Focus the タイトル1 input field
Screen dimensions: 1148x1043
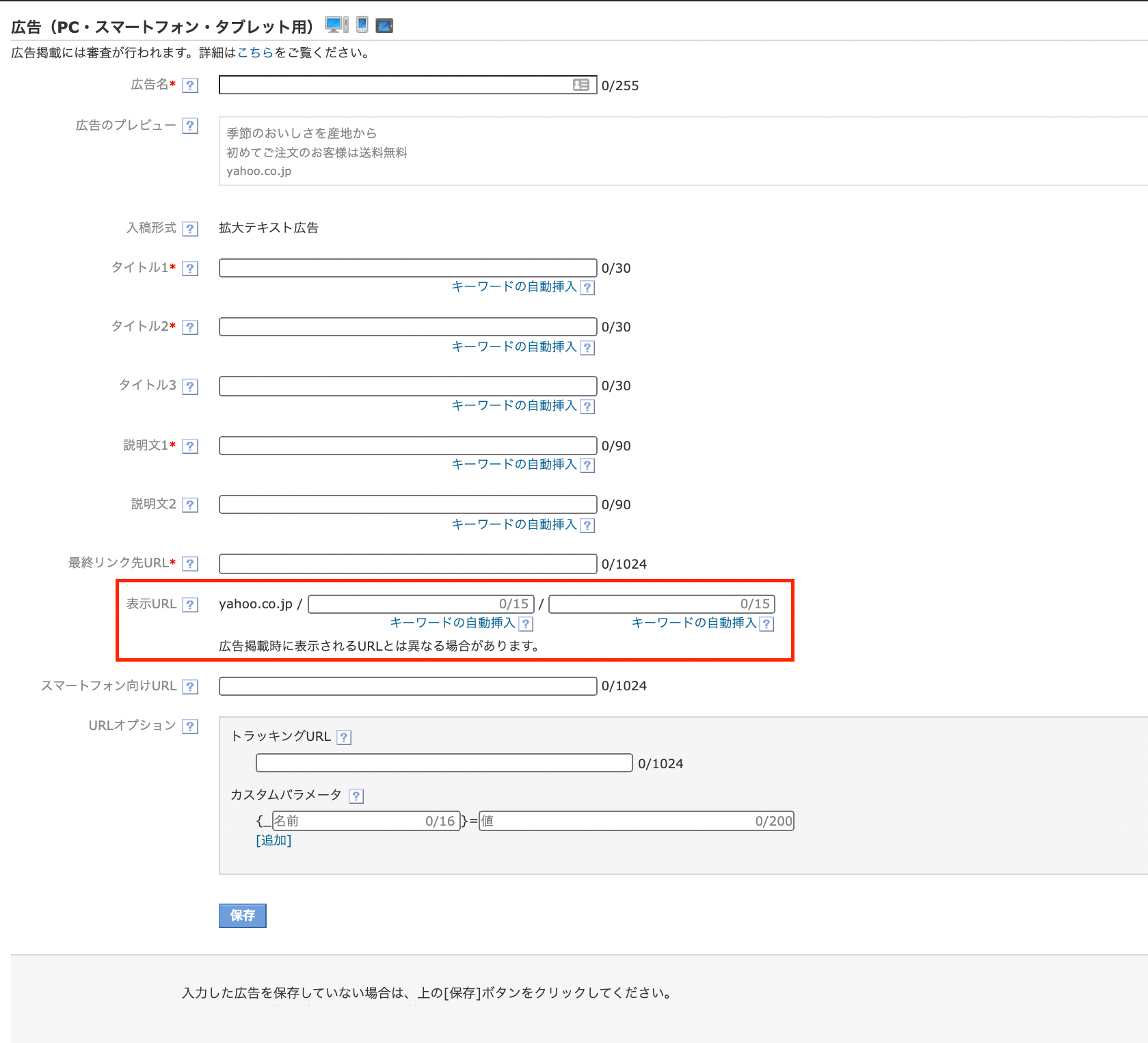pyautogui.click(x=408, y=268)
